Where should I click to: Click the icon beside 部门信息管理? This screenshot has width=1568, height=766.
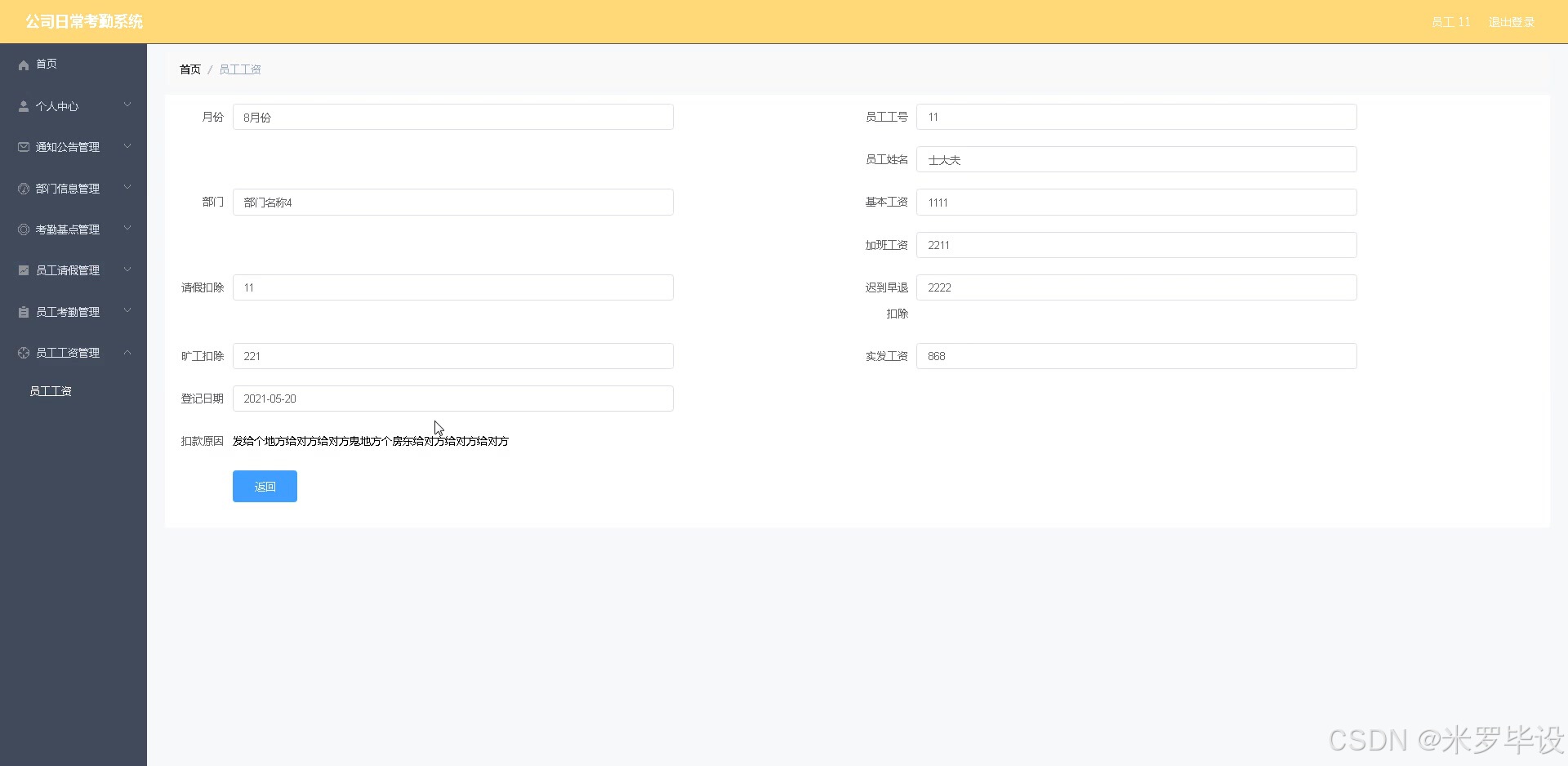click(x=24, y=189)
